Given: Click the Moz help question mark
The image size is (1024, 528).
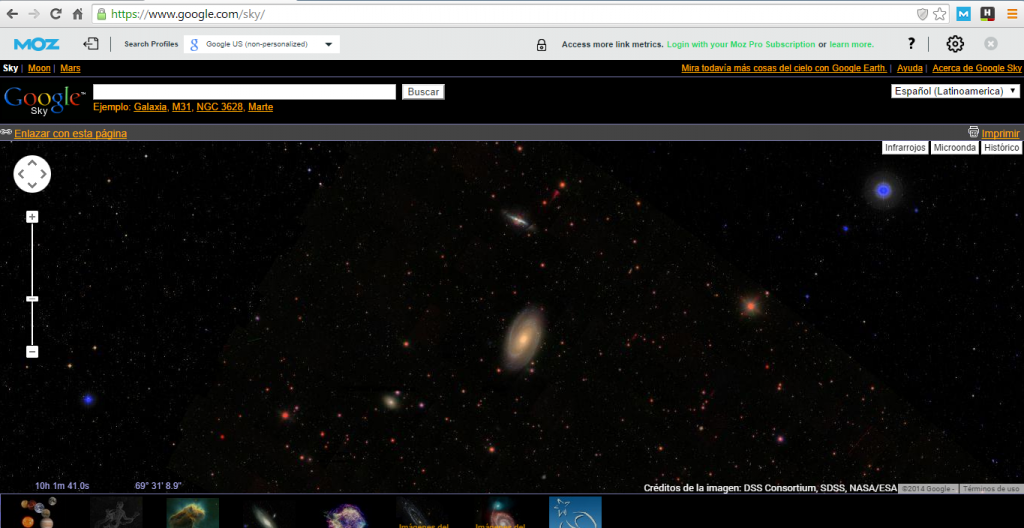Looking at the screenshot, I should point(911,44).
